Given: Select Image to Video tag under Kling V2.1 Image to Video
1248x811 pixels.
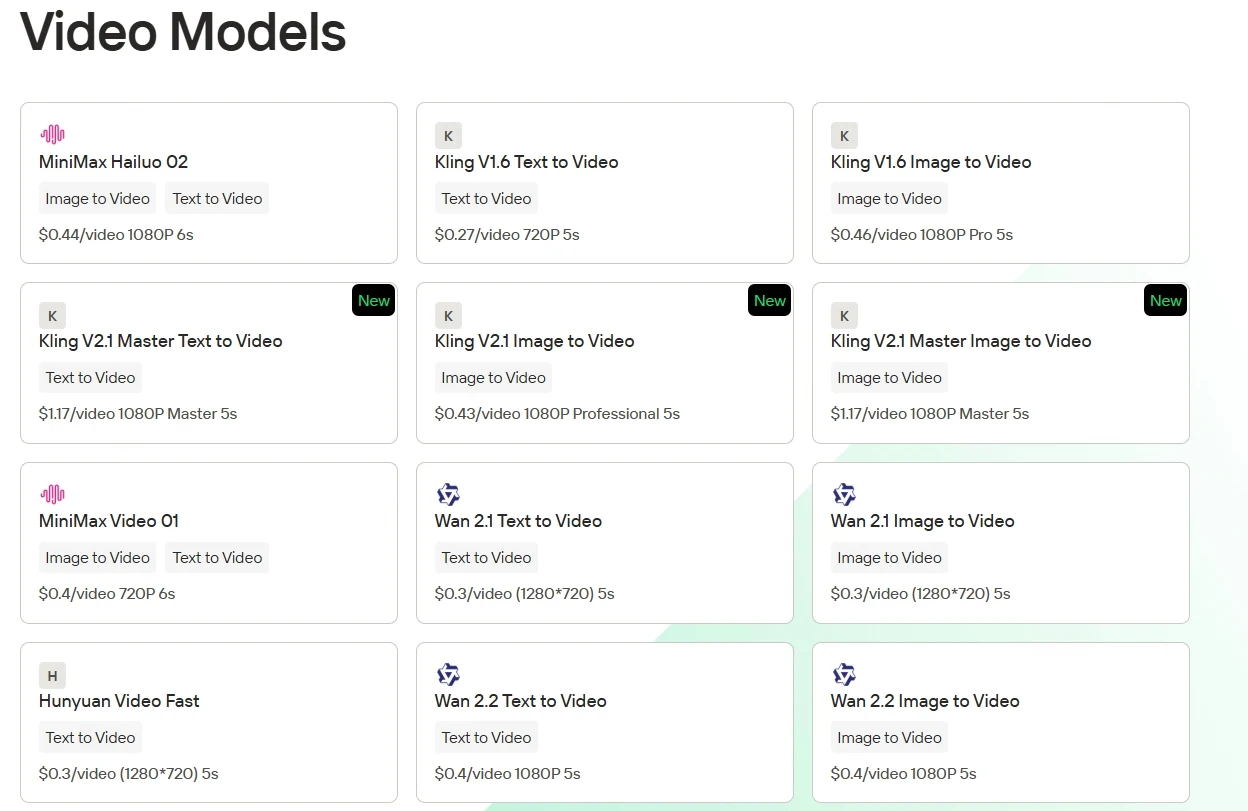Looking at the screenshot, I should pos(493,377).
